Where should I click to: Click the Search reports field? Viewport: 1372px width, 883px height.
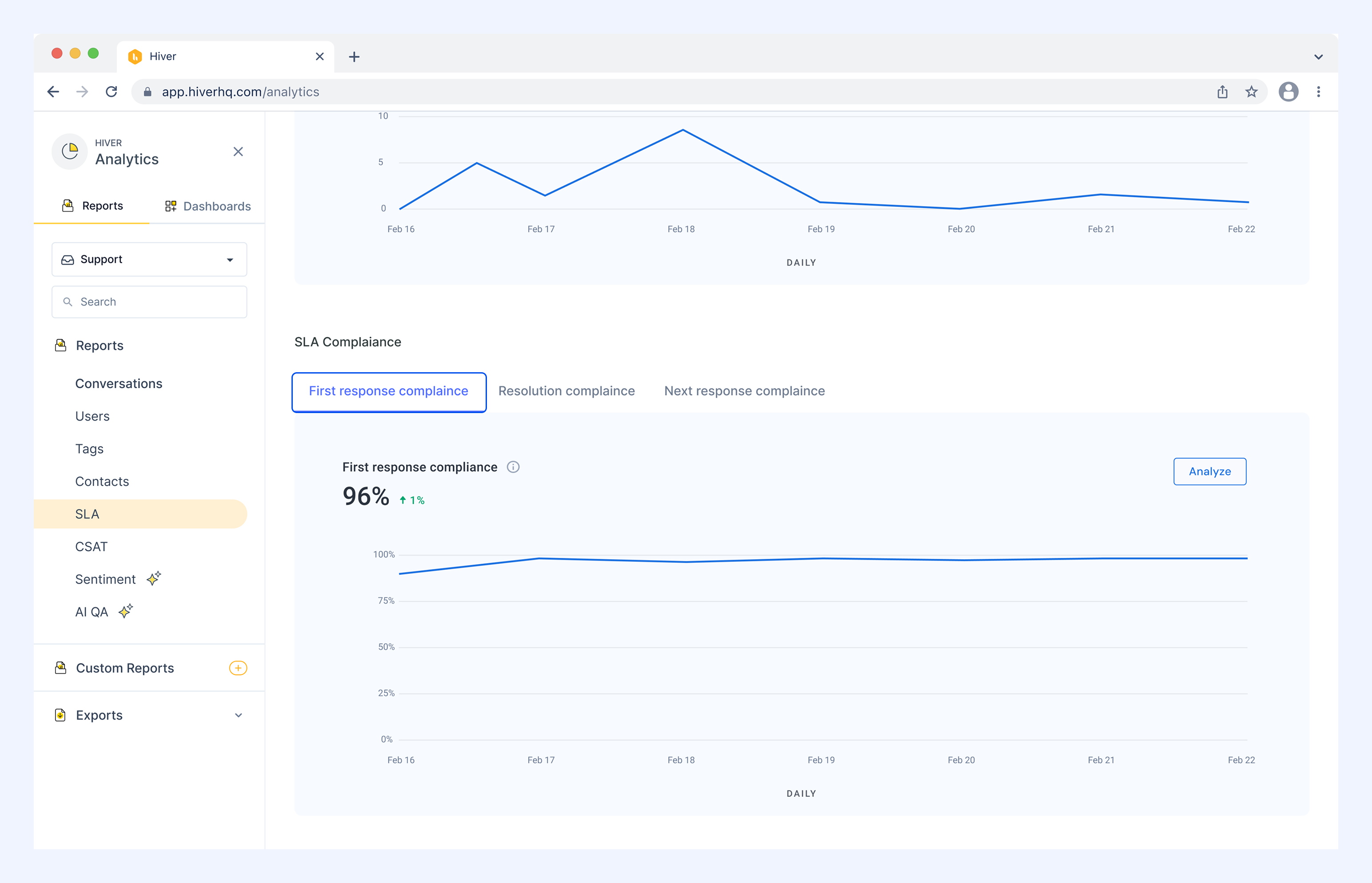(x=149, y=302)
